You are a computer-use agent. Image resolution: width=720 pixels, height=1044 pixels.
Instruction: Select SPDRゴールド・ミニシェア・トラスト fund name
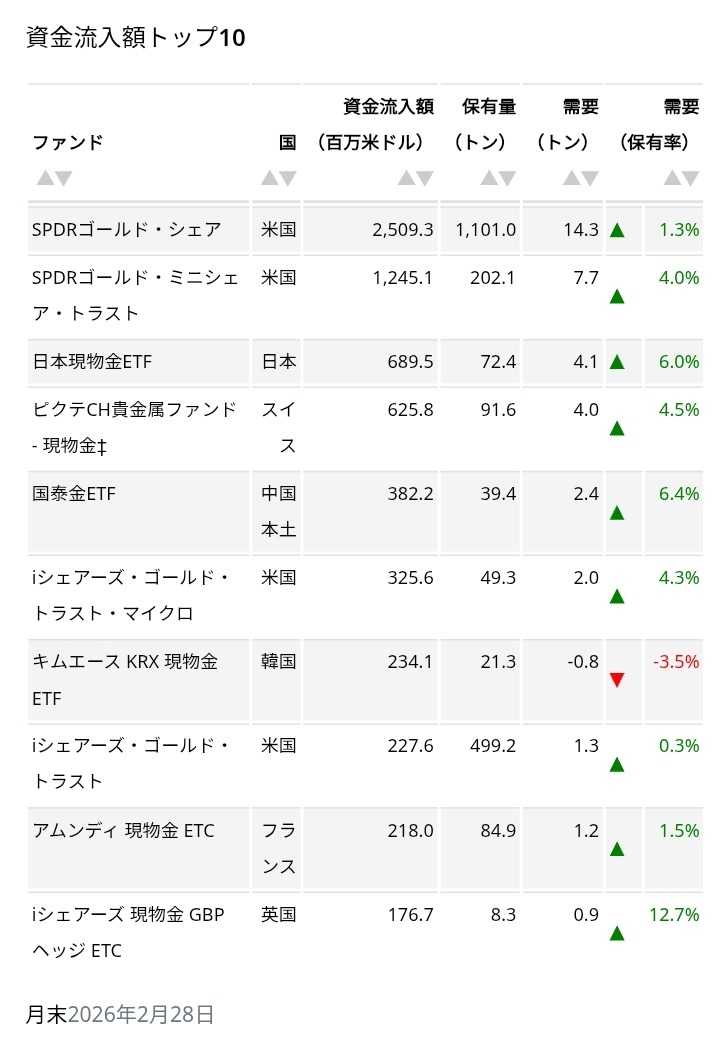[x=135, y=295]
